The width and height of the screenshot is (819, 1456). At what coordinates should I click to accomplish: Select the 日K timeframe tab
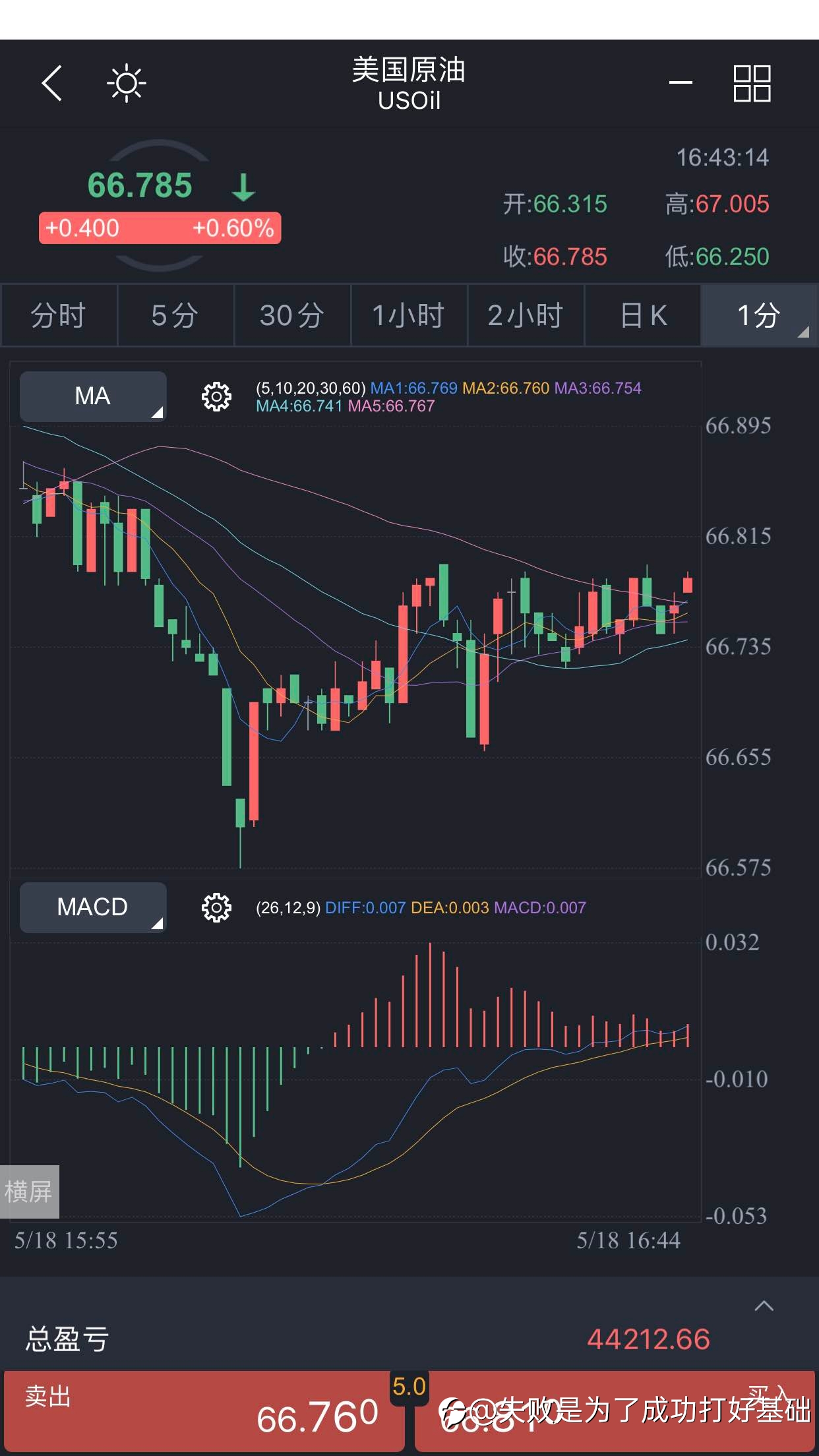click(x=642, y=315)
